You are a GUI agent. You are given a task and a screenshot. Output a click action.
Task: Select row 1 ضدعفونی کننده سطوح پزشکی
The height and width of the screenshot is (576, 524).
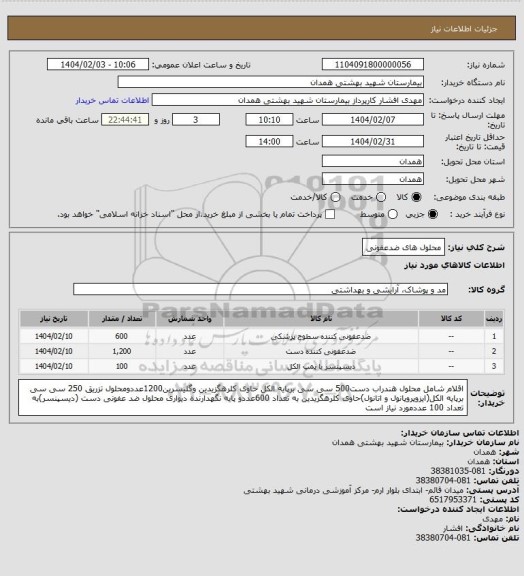coord(262,336)
